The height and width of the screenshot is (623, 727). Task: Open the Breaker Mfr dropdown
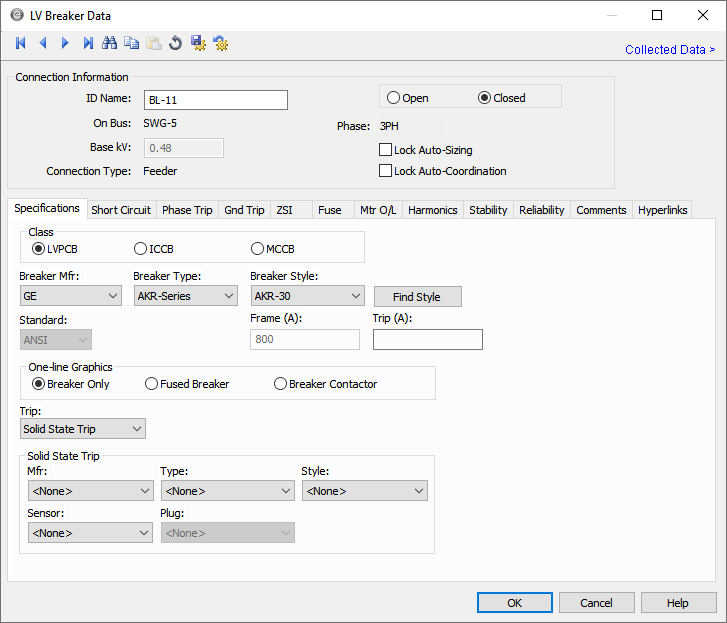70,296
